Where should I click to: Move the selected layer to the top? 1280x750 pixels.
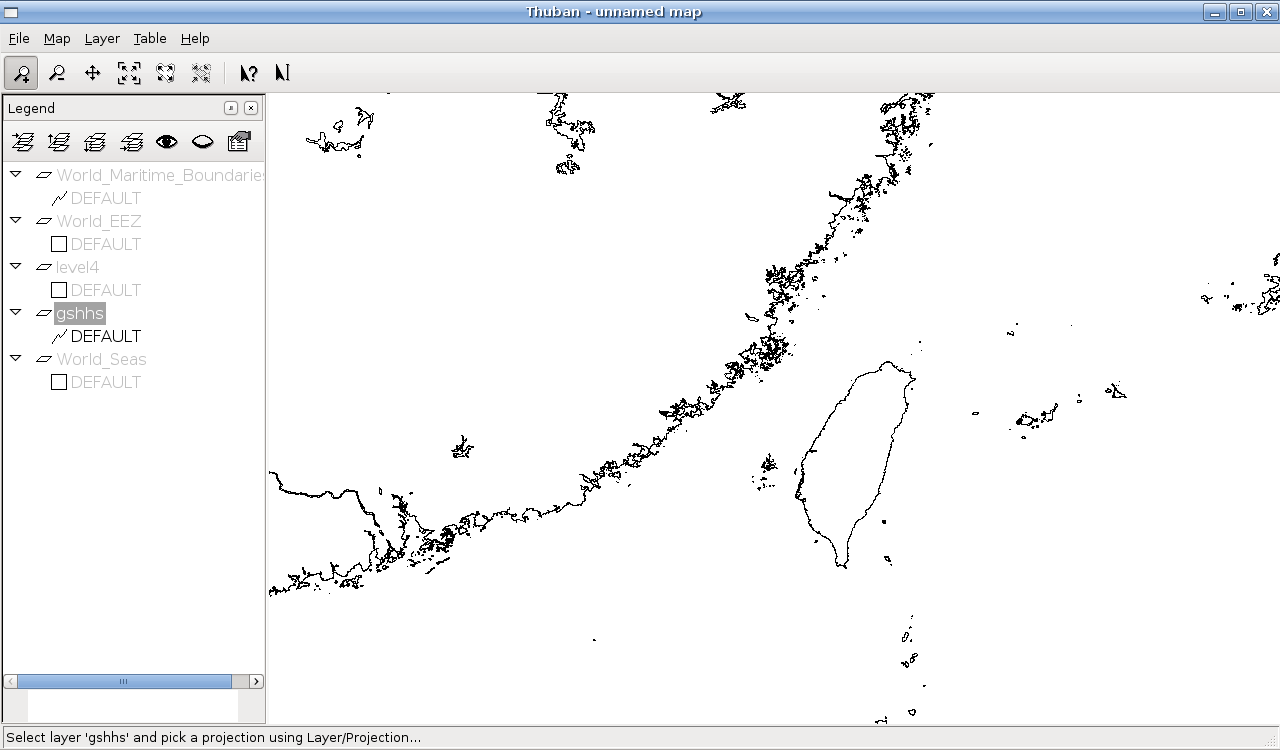(x=22, y=142)
